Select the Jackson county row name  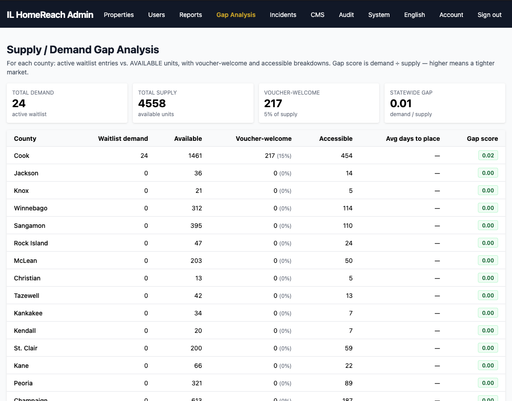(x=26, y=173)
